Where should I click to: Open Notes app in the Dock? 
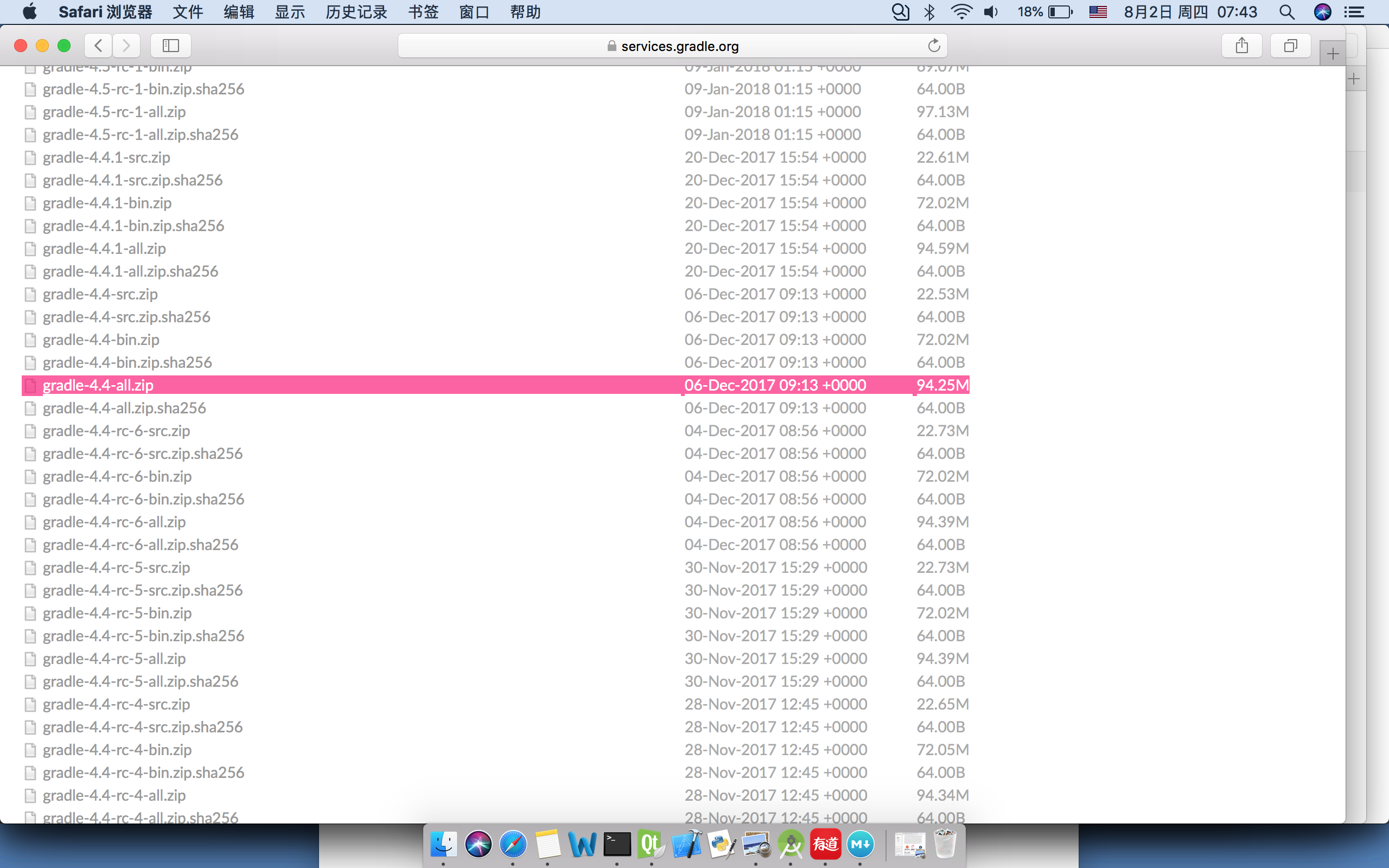pos(547,844)
